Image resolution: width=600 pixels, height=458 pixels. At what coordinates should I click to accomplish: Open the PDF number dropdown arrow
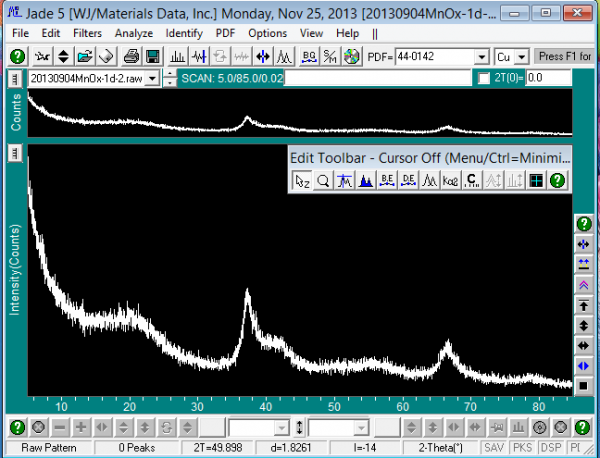click(482, 57)
